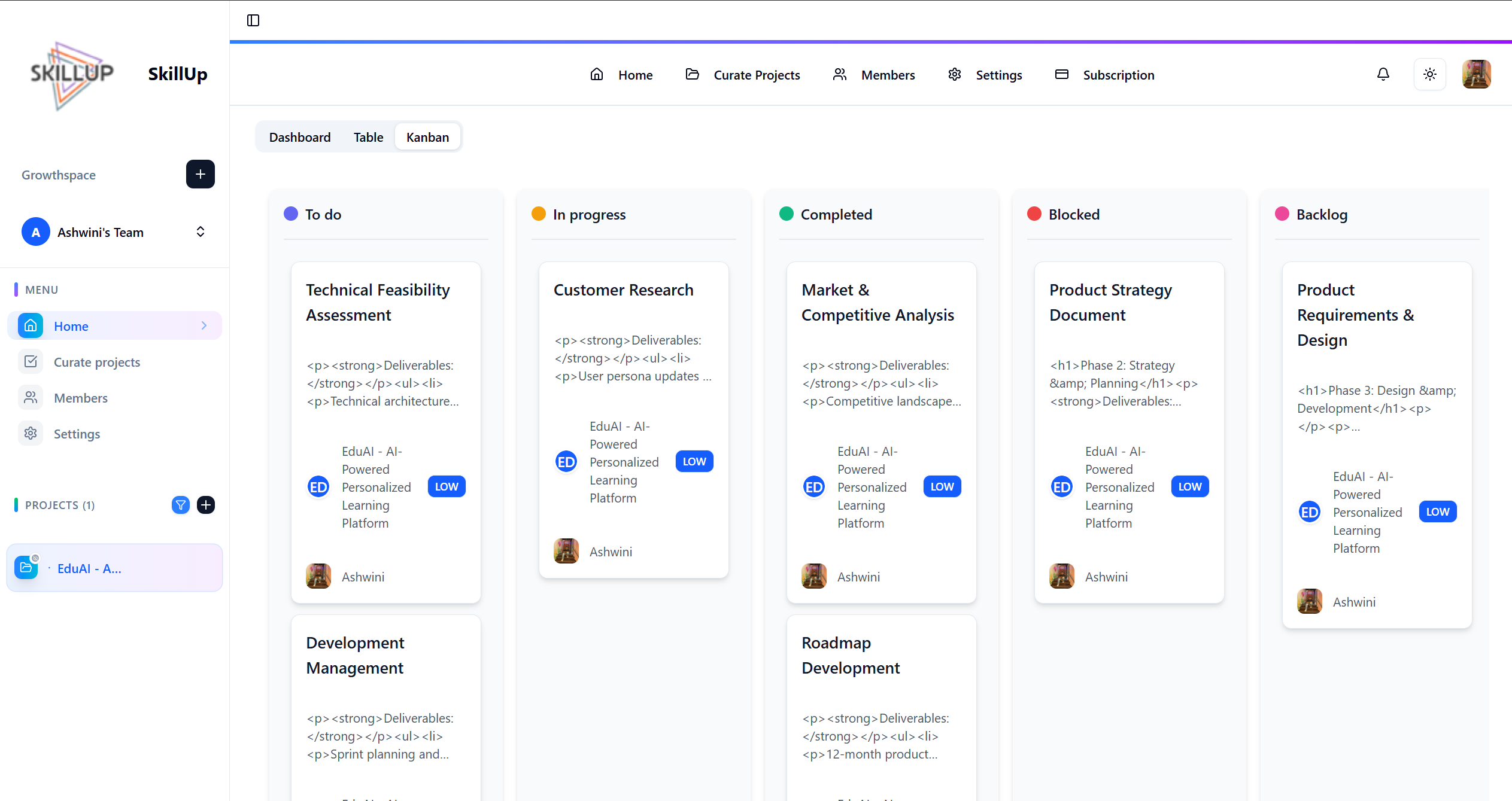Click Members people icon in top nav
Screen dimensions: 1512x801
[x=840, y=74]
